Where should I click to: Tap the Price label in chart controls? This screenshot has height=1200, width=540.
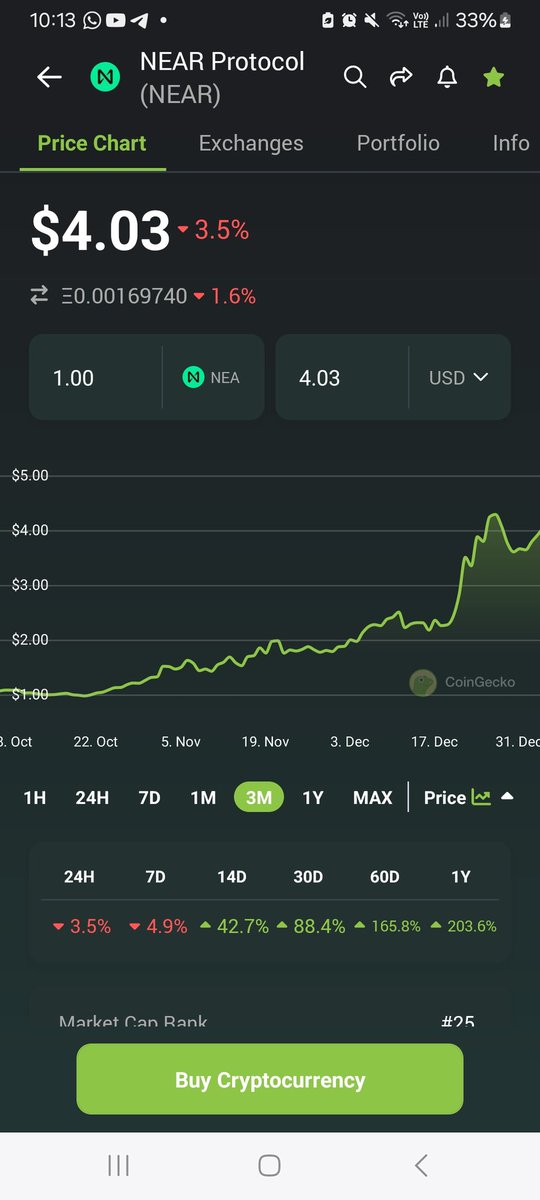pos(445,797)
